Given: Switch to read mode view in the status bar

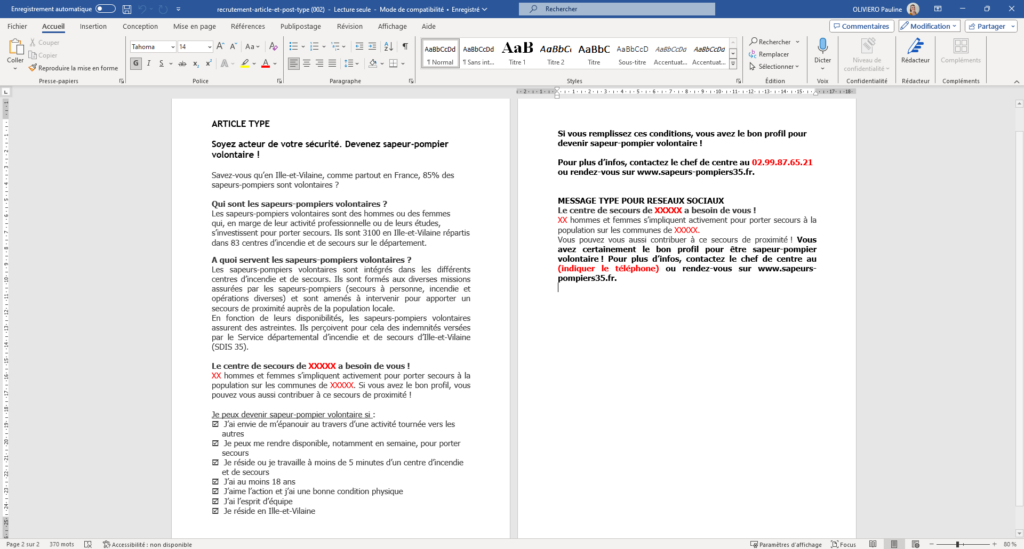Looking at the screenshot, I should point(873,544).
